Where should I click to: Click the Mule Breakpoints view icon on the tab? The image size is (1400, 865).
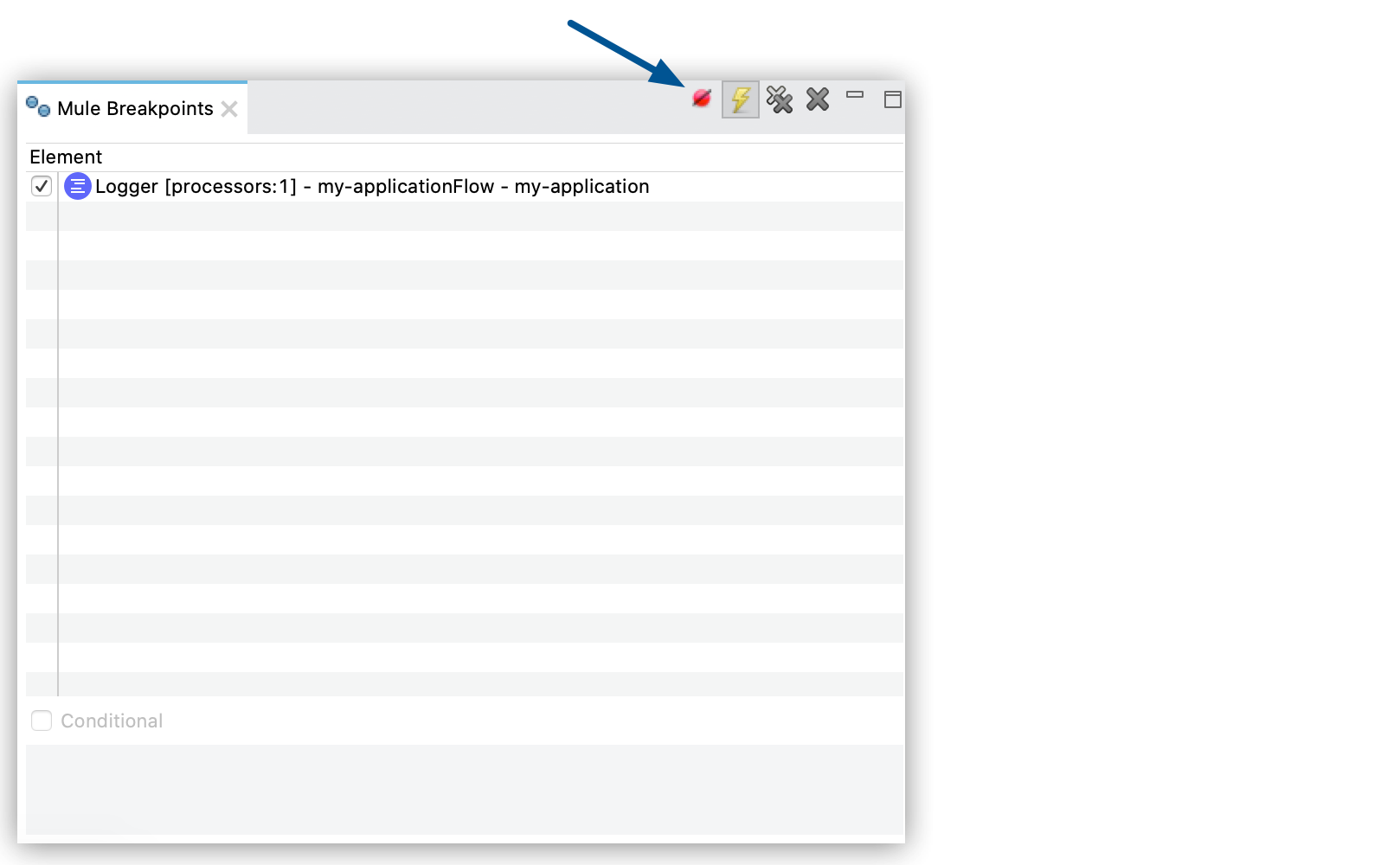(36, 106)
